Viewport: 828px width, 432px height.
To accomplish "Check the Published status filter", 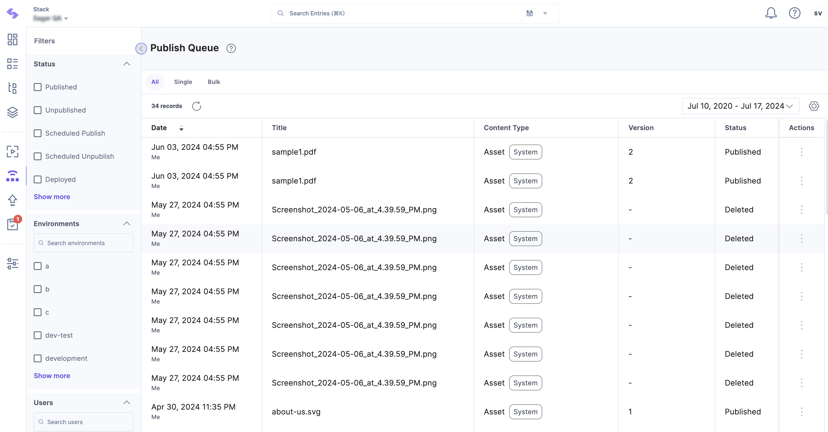I will (37, 87).
